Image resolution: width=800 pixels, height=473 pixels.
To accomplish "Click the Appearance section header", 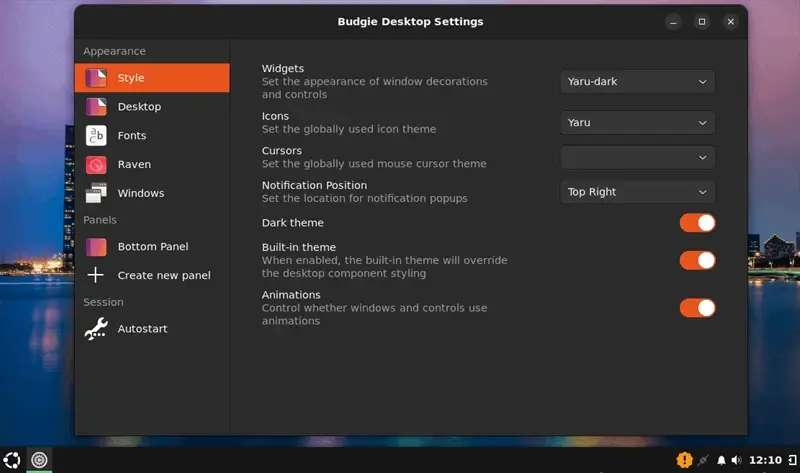I will 114,52.
